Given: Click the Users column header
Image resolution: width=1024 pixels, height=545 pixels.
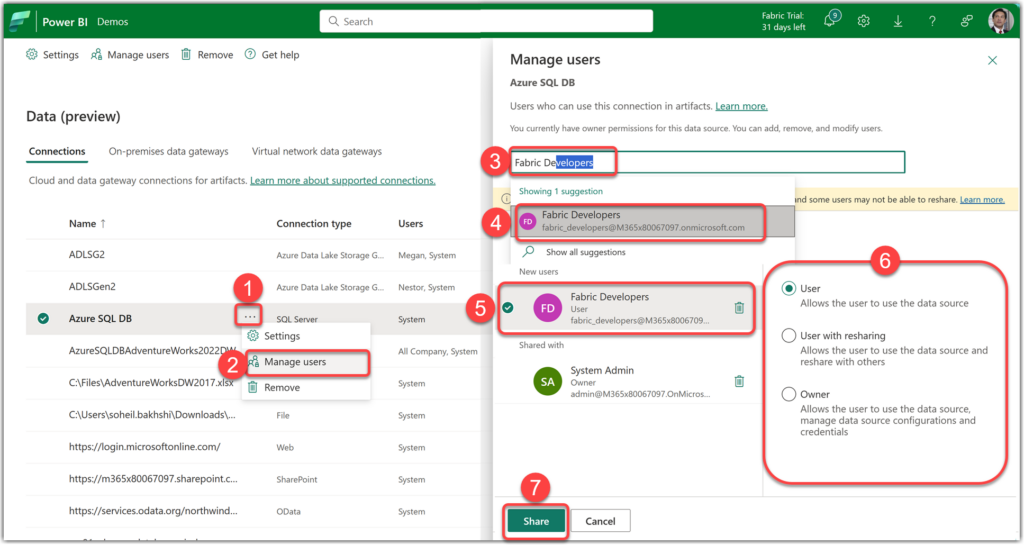Looking at the screenshot, I should coord(410,223).
